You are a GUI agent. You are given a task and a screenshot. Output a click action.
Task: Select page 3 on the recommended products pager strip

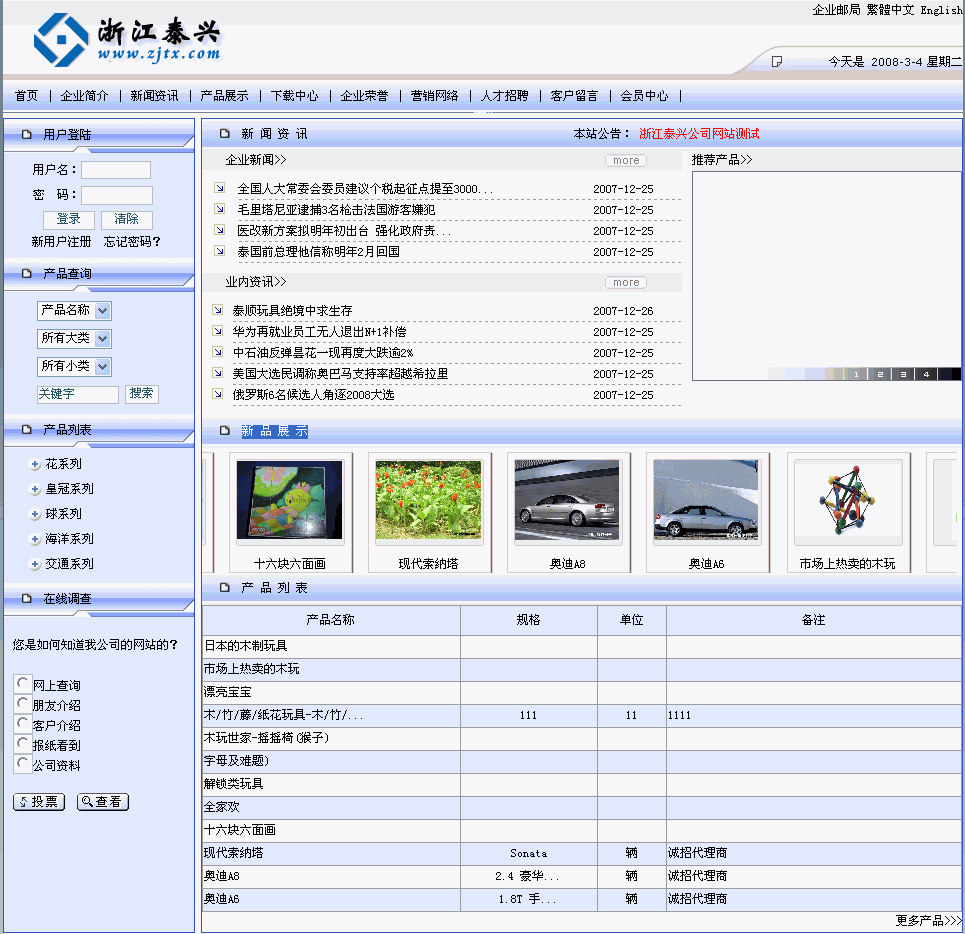click(x=903, y=373)
